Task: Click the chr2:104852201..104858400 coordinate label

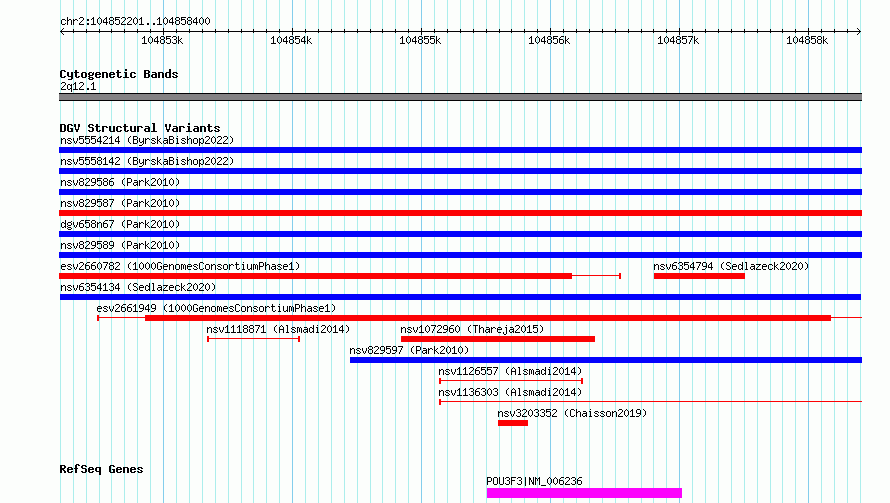Action: click(135, 21)
